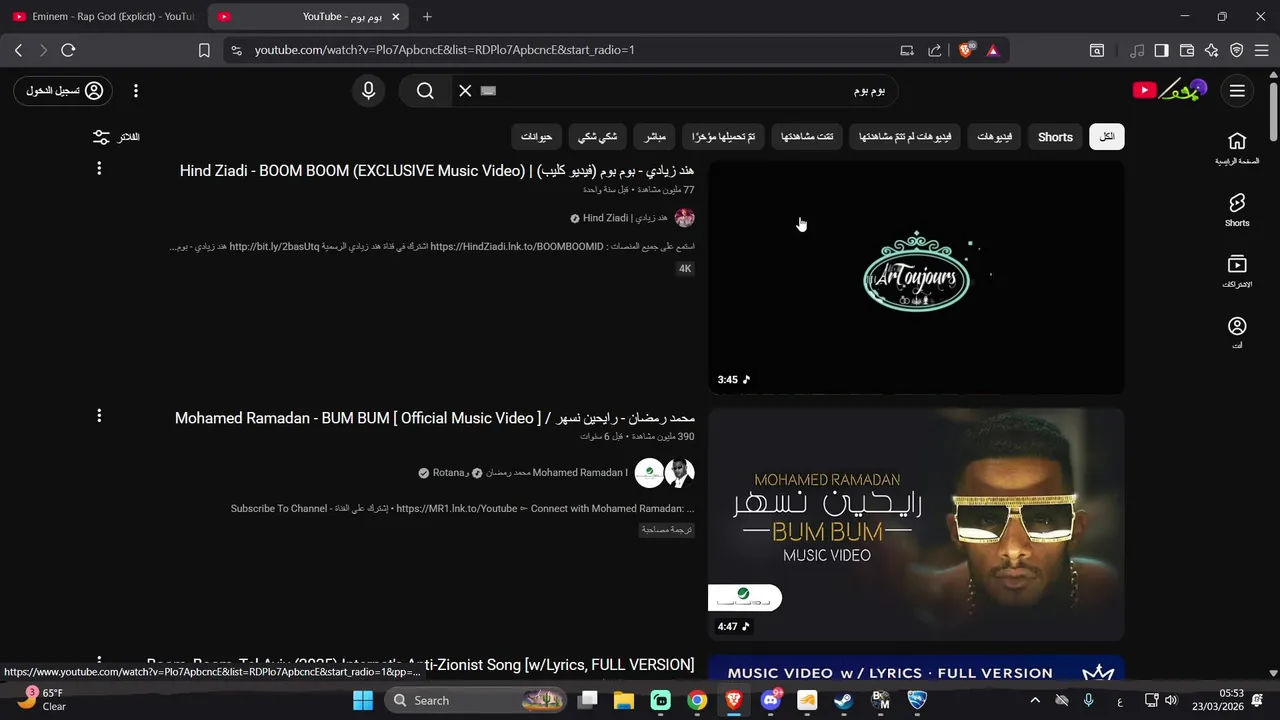Screen dimensions: 1280x720
Task: Open Steam from the taskbar
Action: coord(843,700)
